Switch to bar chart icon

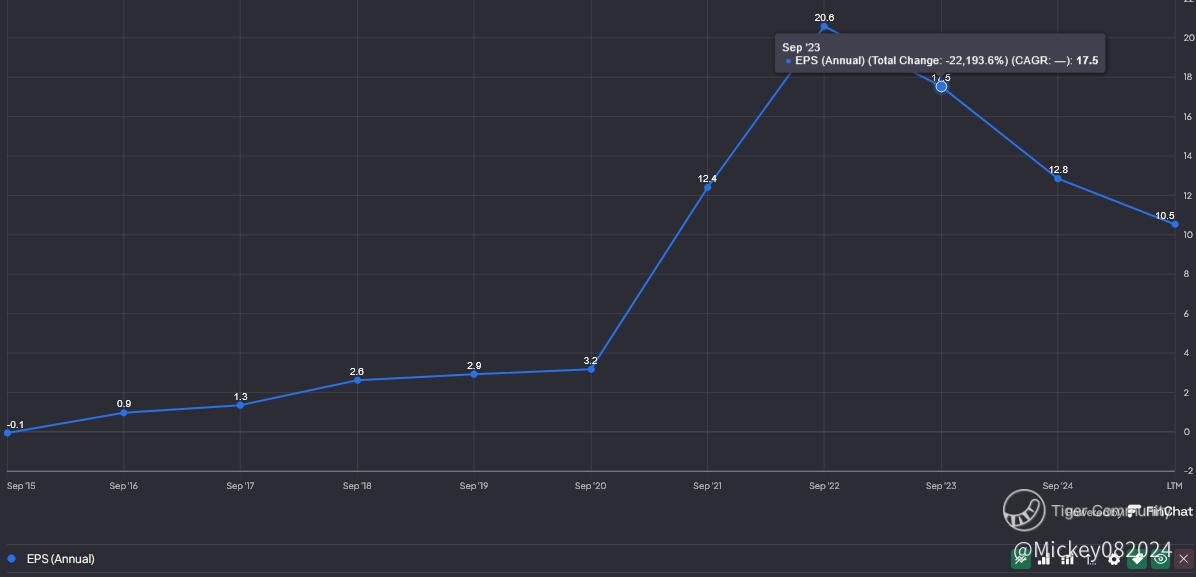(x=1043, y=559)
